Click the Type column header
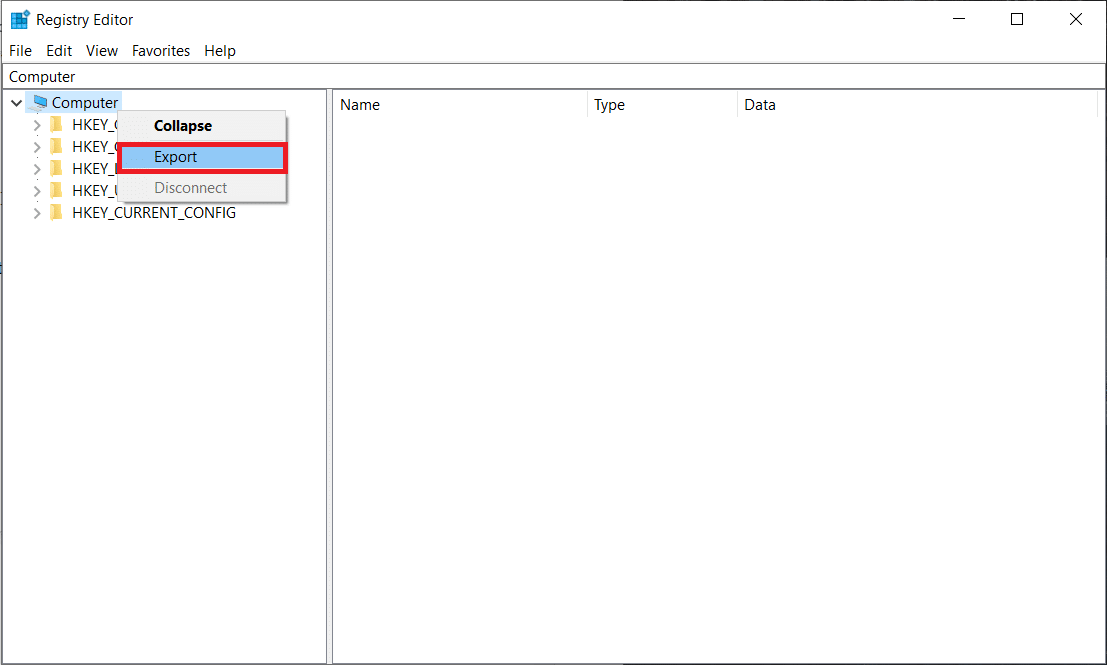Viewport: 1107px width, 665px height. coord(662,104)
